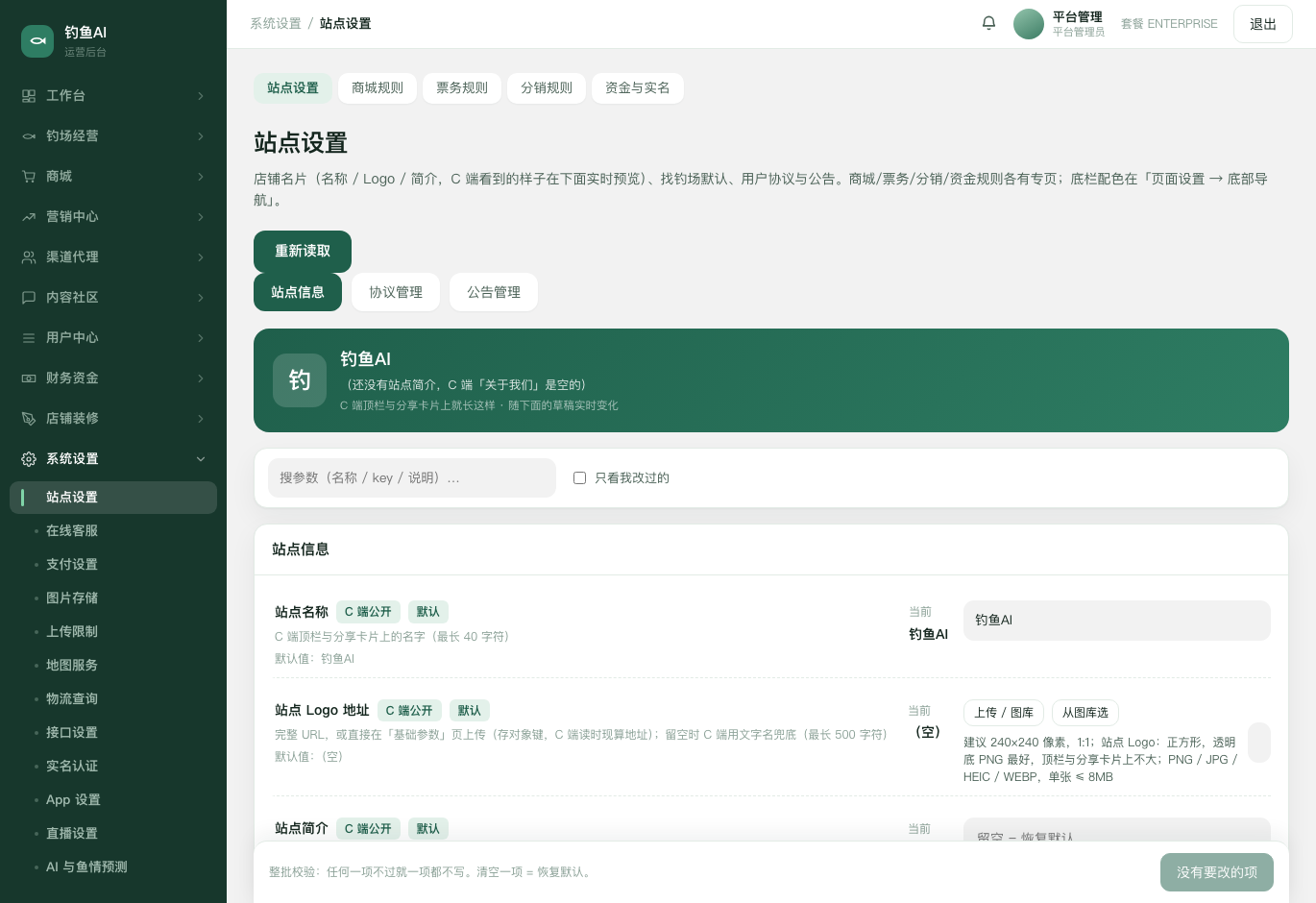The image size is (1316, 903).
Task: Focus the 搜参数 search field
Action: [x=412, y=478]
